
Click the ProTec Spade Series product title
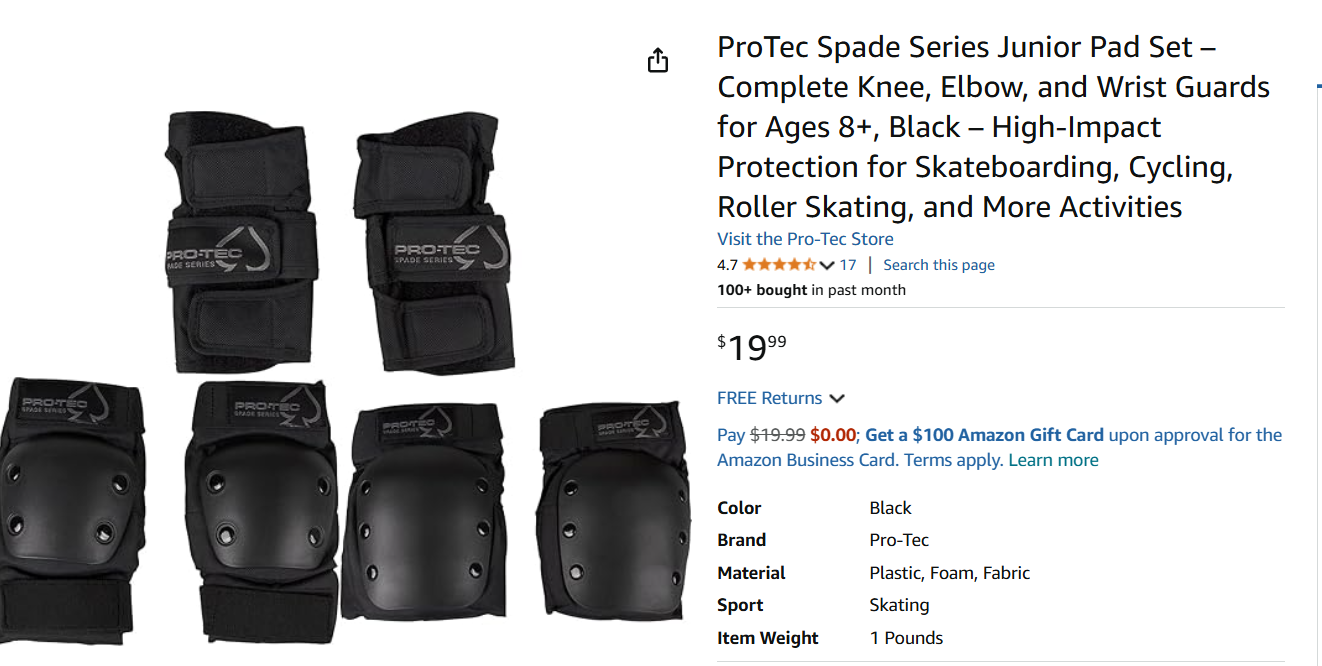click(x=993, y=127)
